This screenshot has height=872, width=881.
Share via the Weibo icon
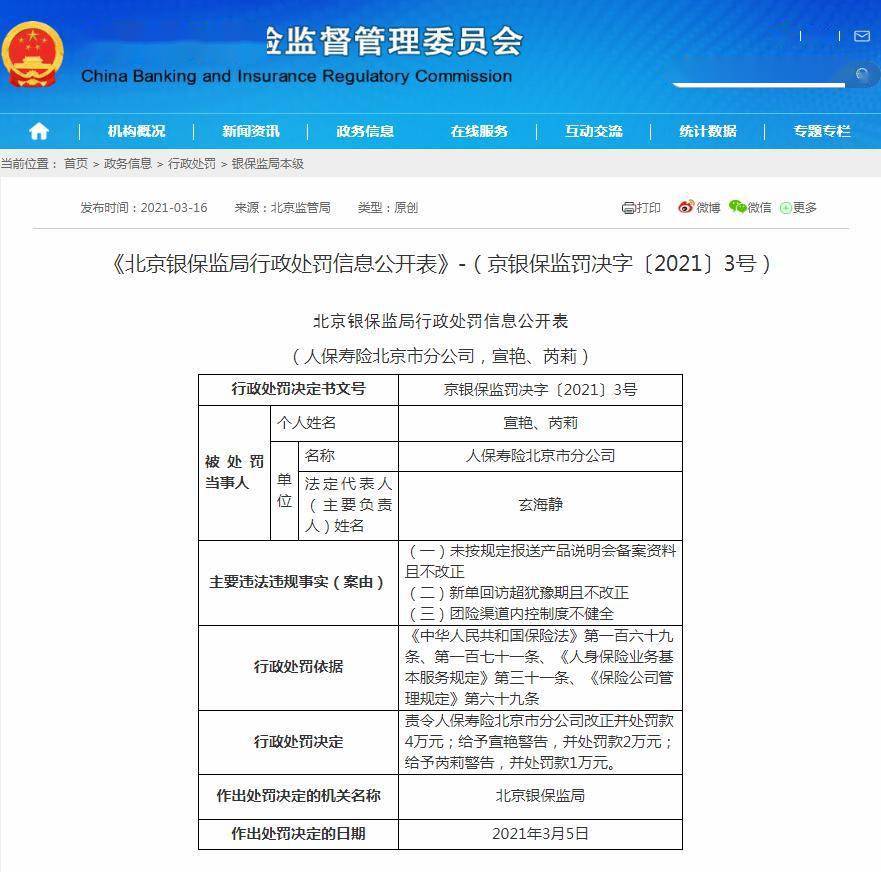[x=685, y=207]
